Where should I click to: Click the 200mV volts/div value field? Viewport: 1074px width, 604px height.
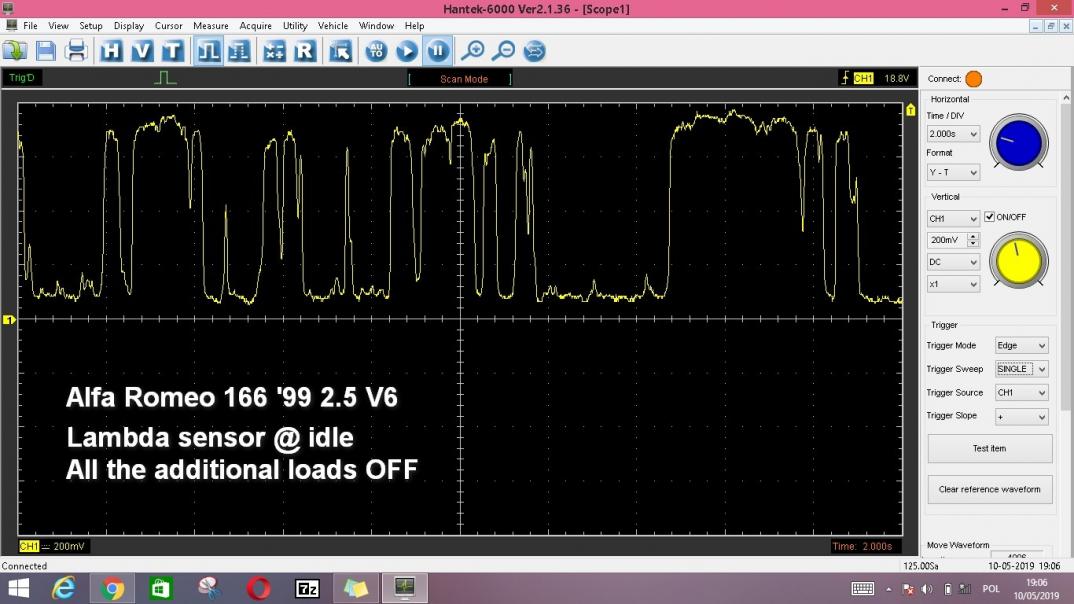tap(947, 240)
